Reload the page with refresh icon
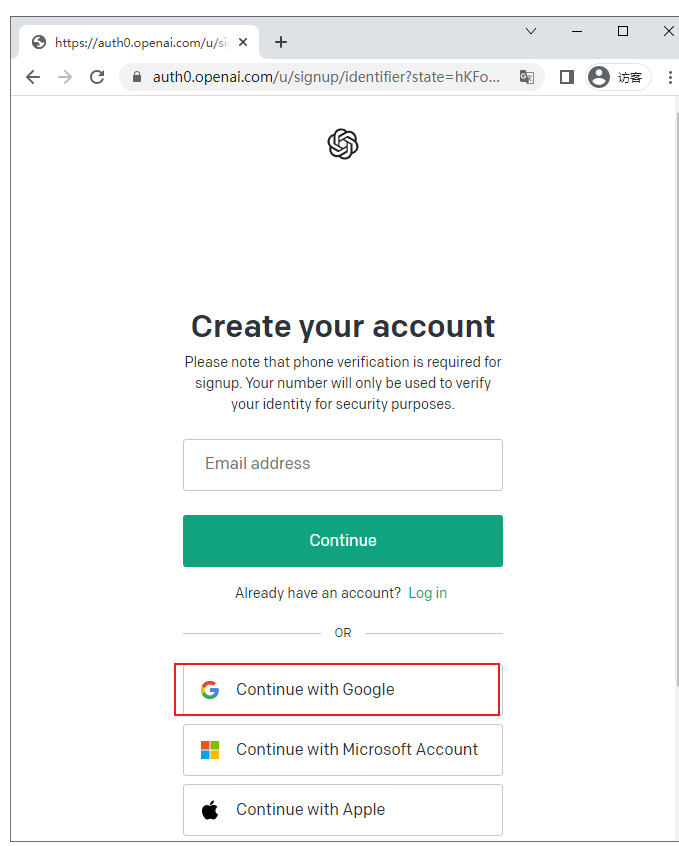679x846 pixels. (97, 77)
